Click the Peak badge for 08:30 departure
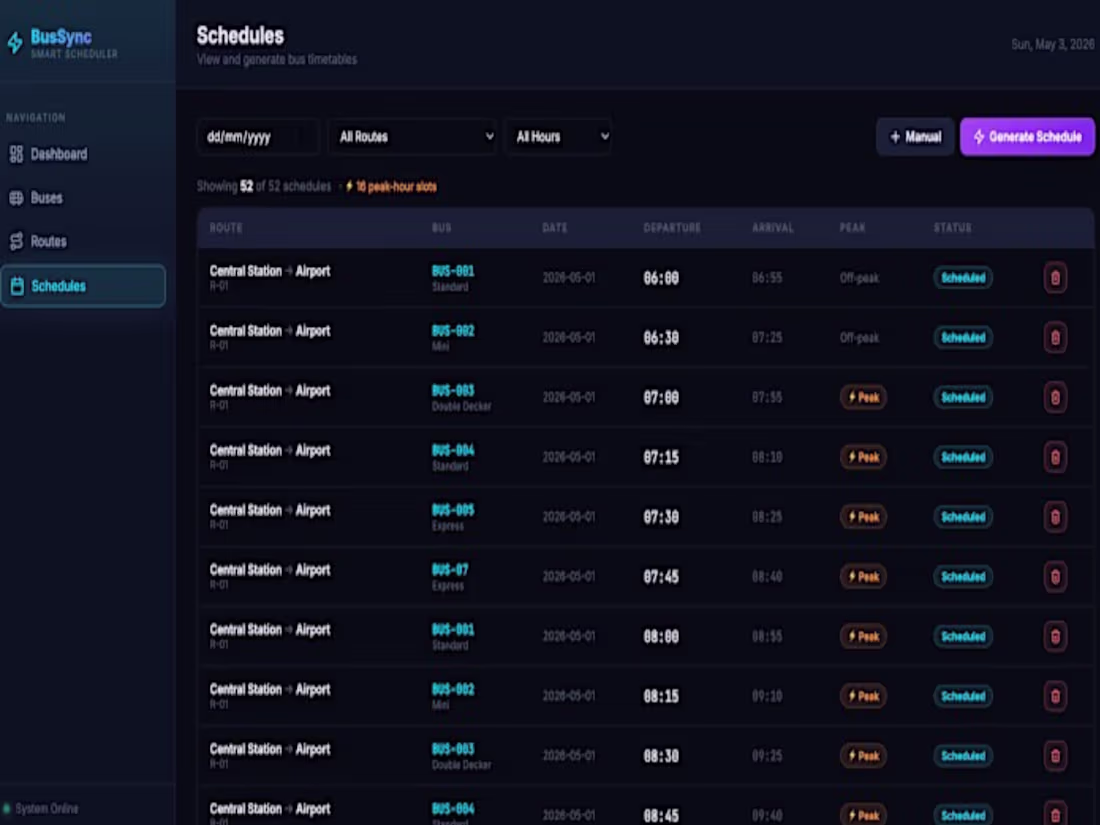Viewport: 1100px width, 825px height. pos(863,756)
